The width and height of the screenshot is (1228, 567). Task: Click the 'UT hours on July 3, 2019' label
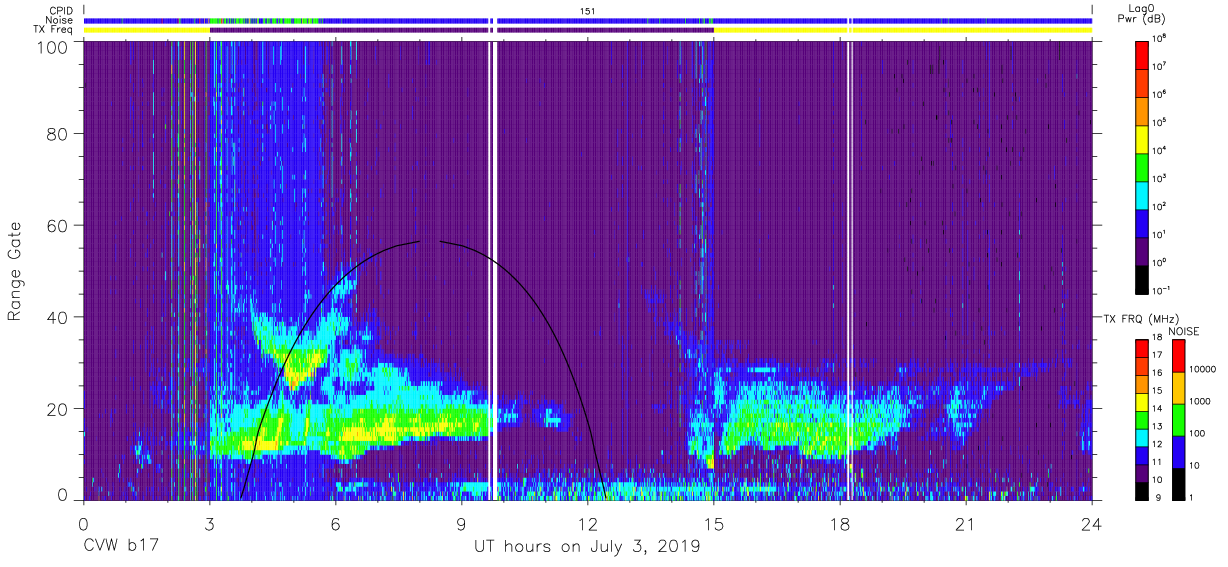point(587,547)
